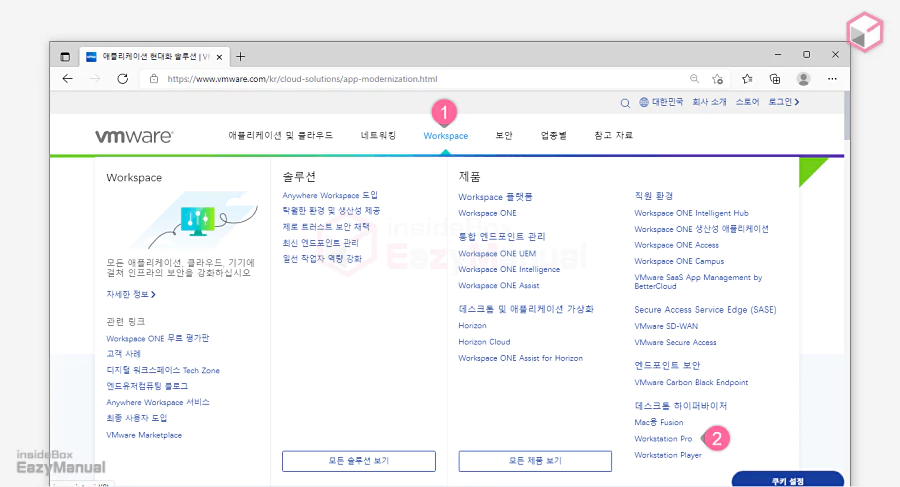Open VMware SD-WAN link
The image size is (900, 487).
click(666, 326)
